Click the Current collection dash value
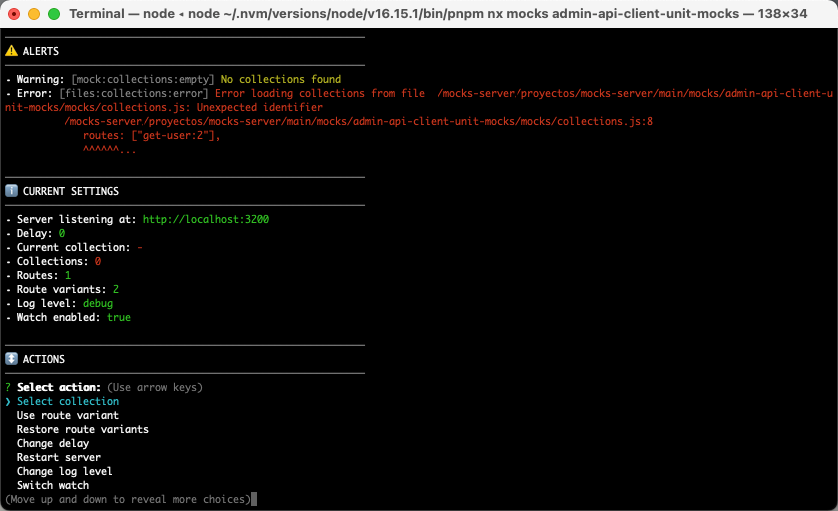 (x=140, y=247)
